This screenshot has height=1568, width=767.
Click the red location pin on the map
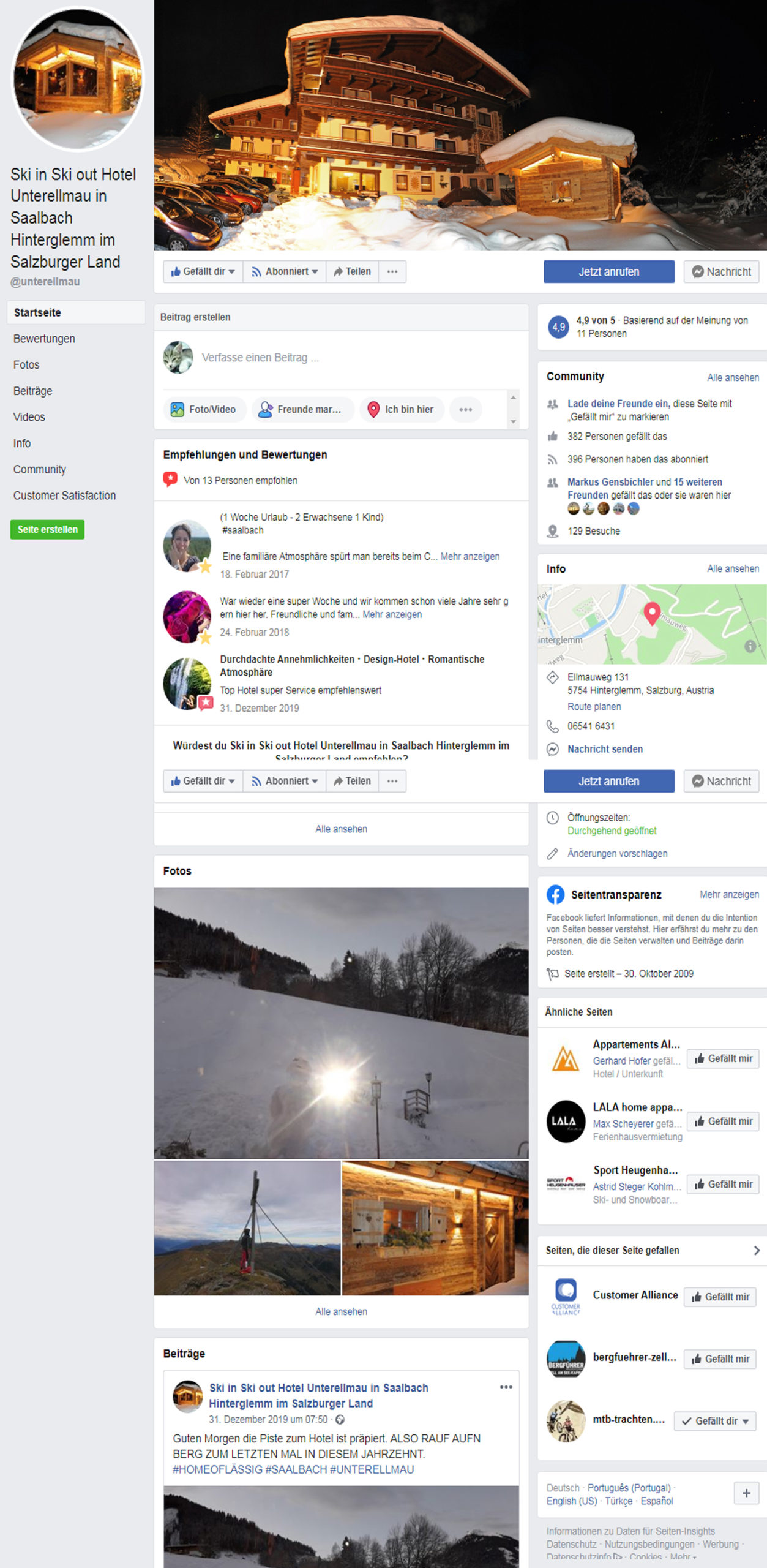click(652, 613)
